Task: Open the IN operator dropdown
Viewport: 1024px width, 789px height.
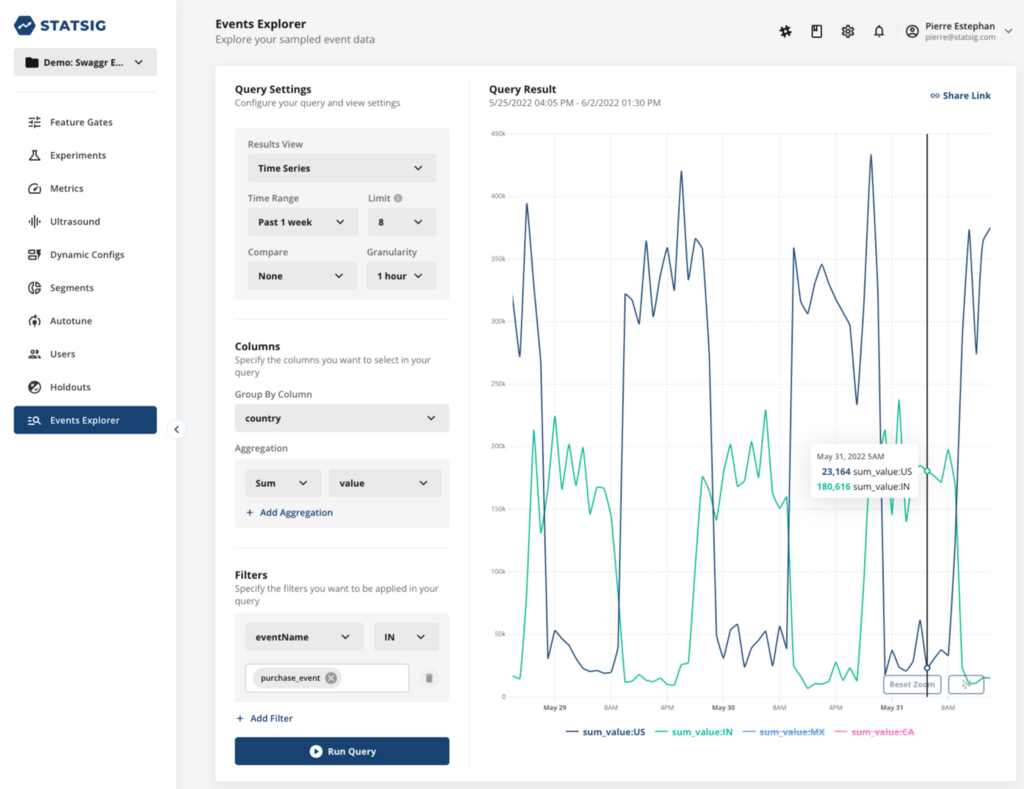Action: pos(406,637)
